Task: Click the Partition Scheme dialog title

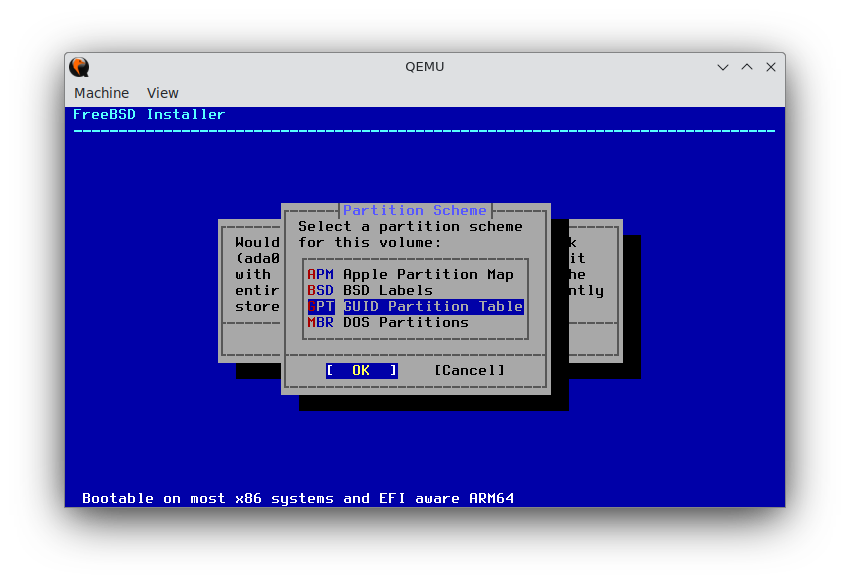Action: pyautogui.click(x=414, y=210)
